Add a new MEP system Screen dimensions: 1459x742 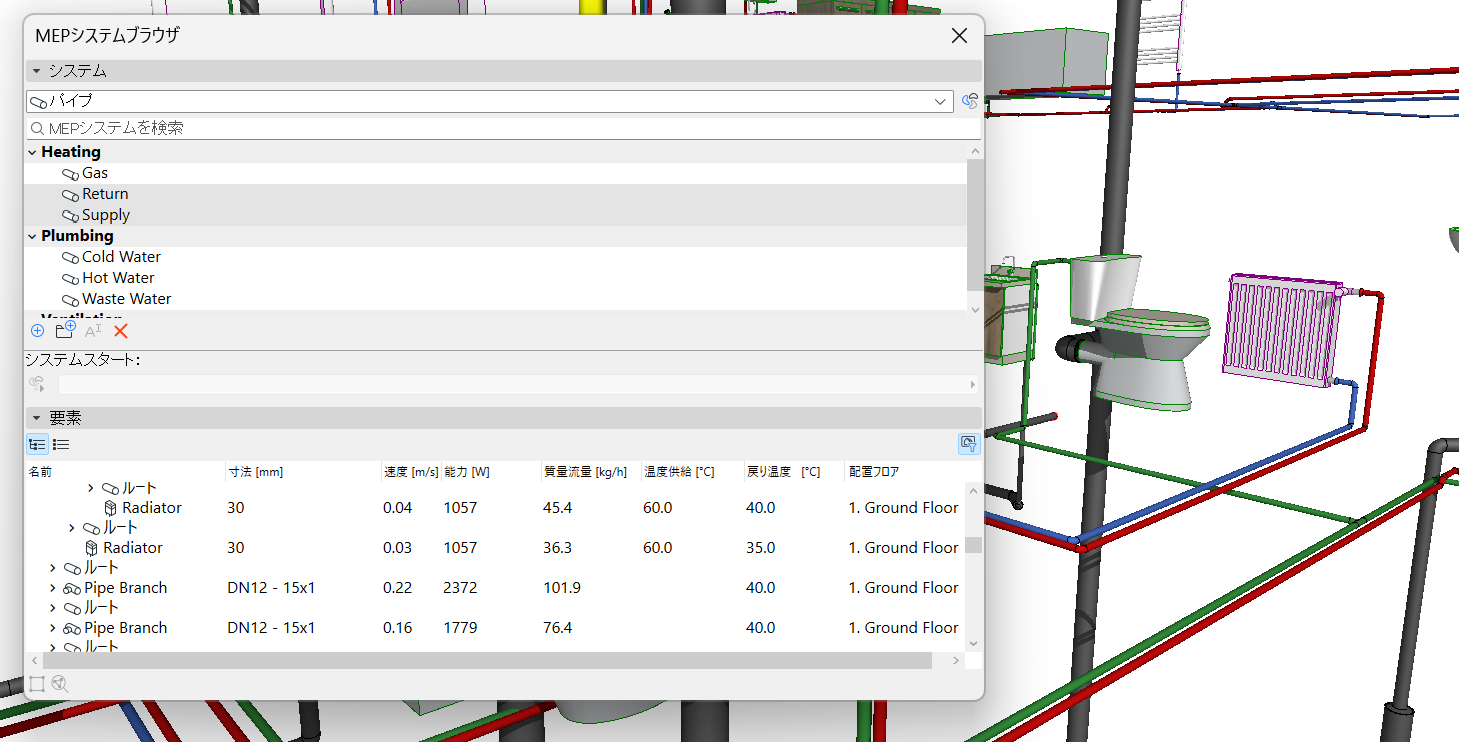(x=37, y=330)
